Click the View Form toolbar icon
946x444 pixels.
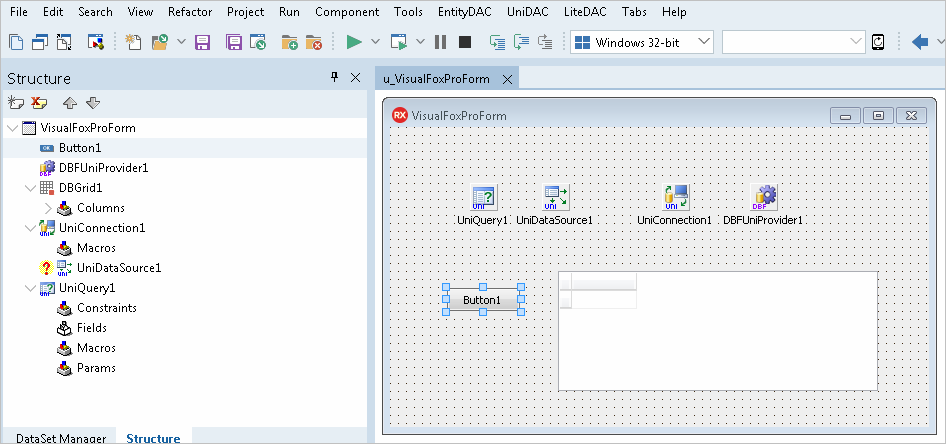pos(40,42)
